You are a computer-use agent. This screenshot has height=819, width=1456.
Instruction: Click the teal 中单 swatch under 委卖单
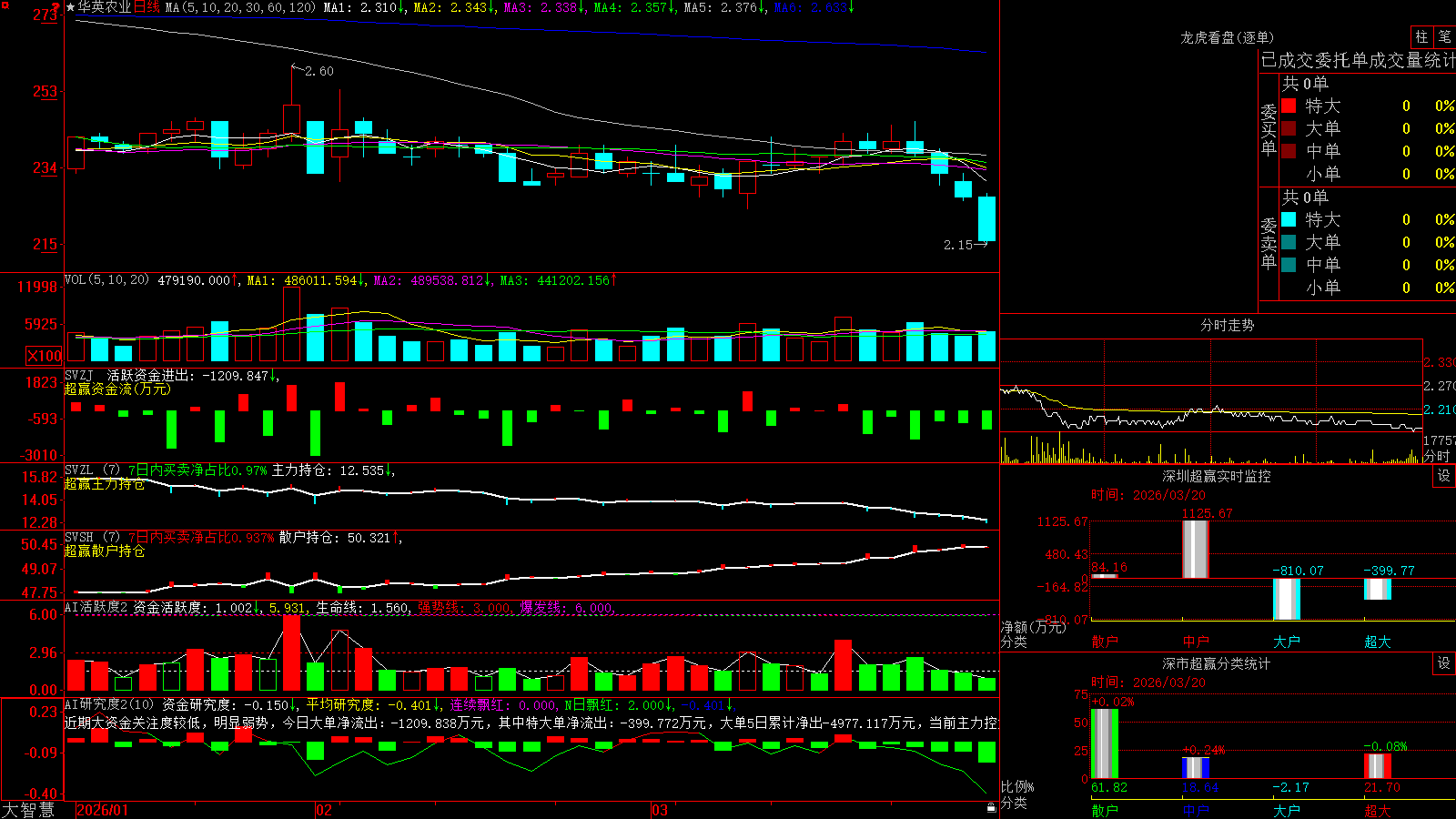1289,265
